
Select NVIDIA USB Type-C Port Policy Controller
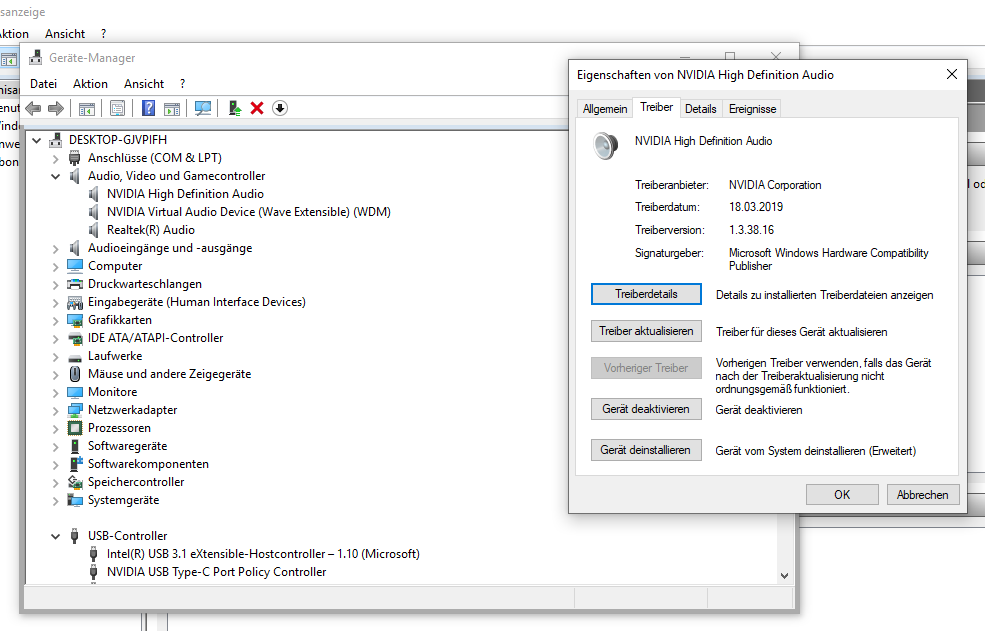216,573
